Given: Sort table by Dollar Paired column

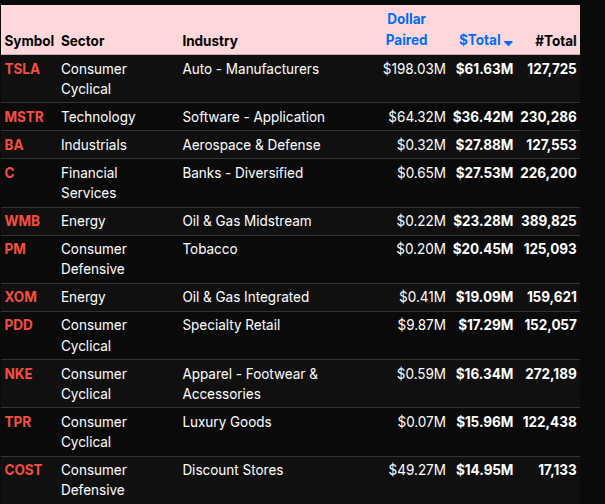Looking at the screenshot, I should pyautogui.click(x=406, y=30).
